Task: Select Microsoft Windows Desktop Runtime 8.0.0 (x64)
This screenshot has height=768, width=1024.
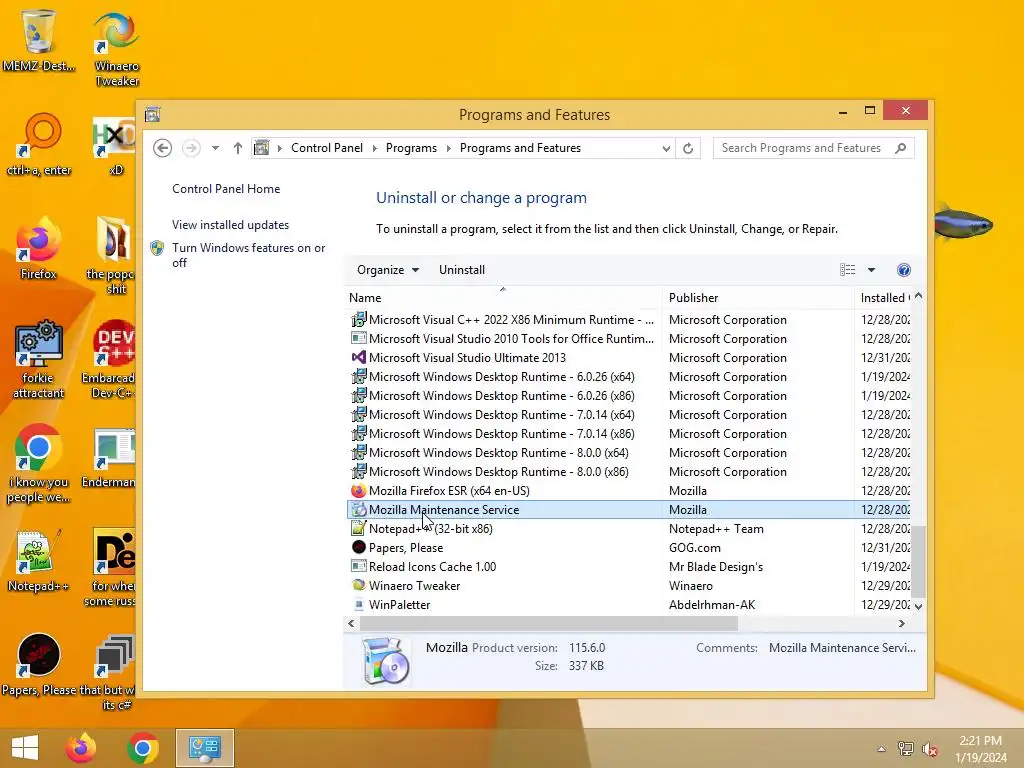Action: pos(629,453)
